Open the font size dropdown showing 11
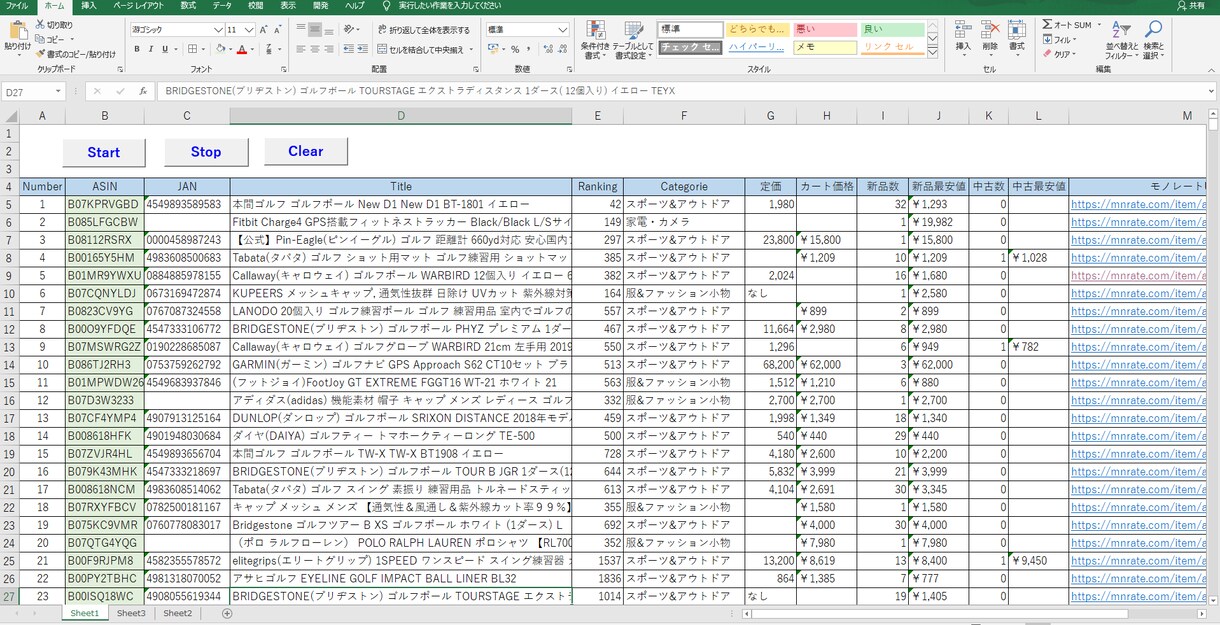 251,30
